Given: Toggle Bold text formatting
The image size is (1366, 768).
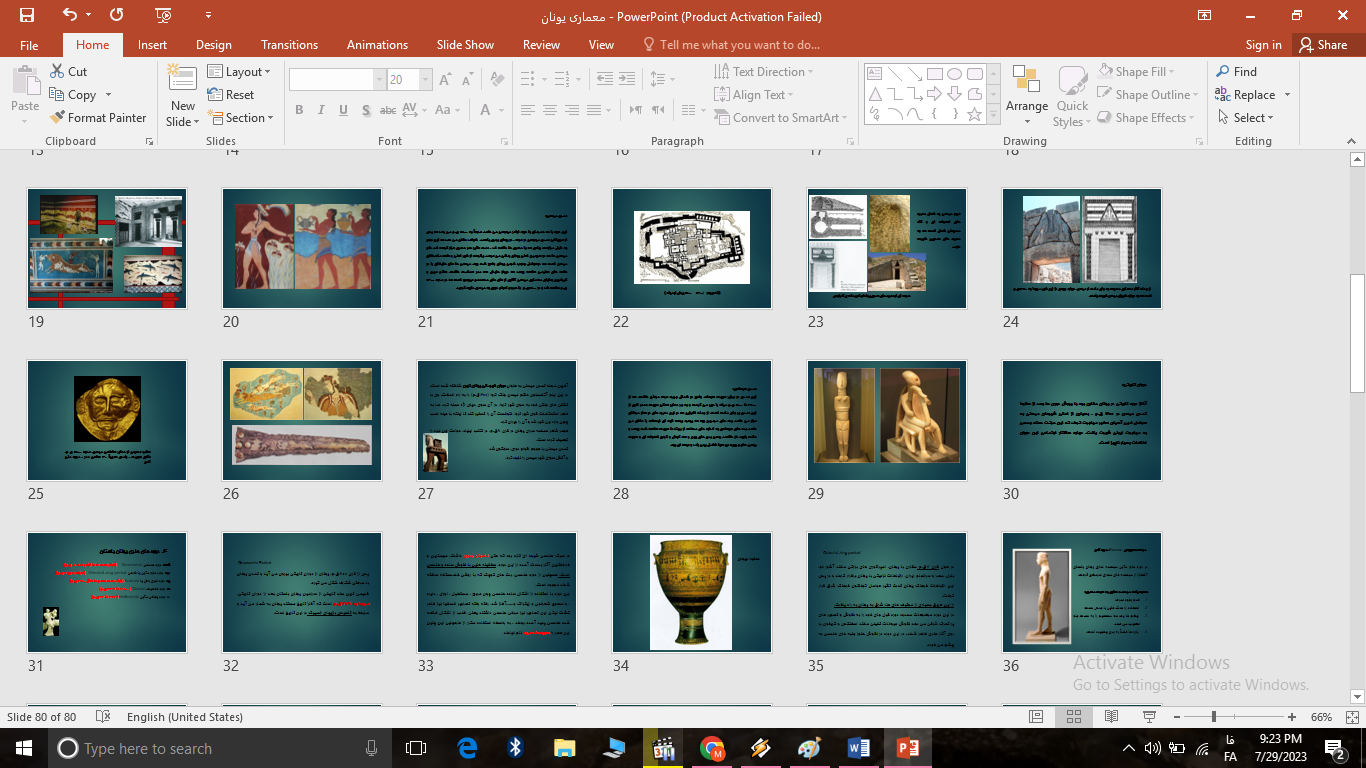Looking at the screenshot, I should [299, 110].
